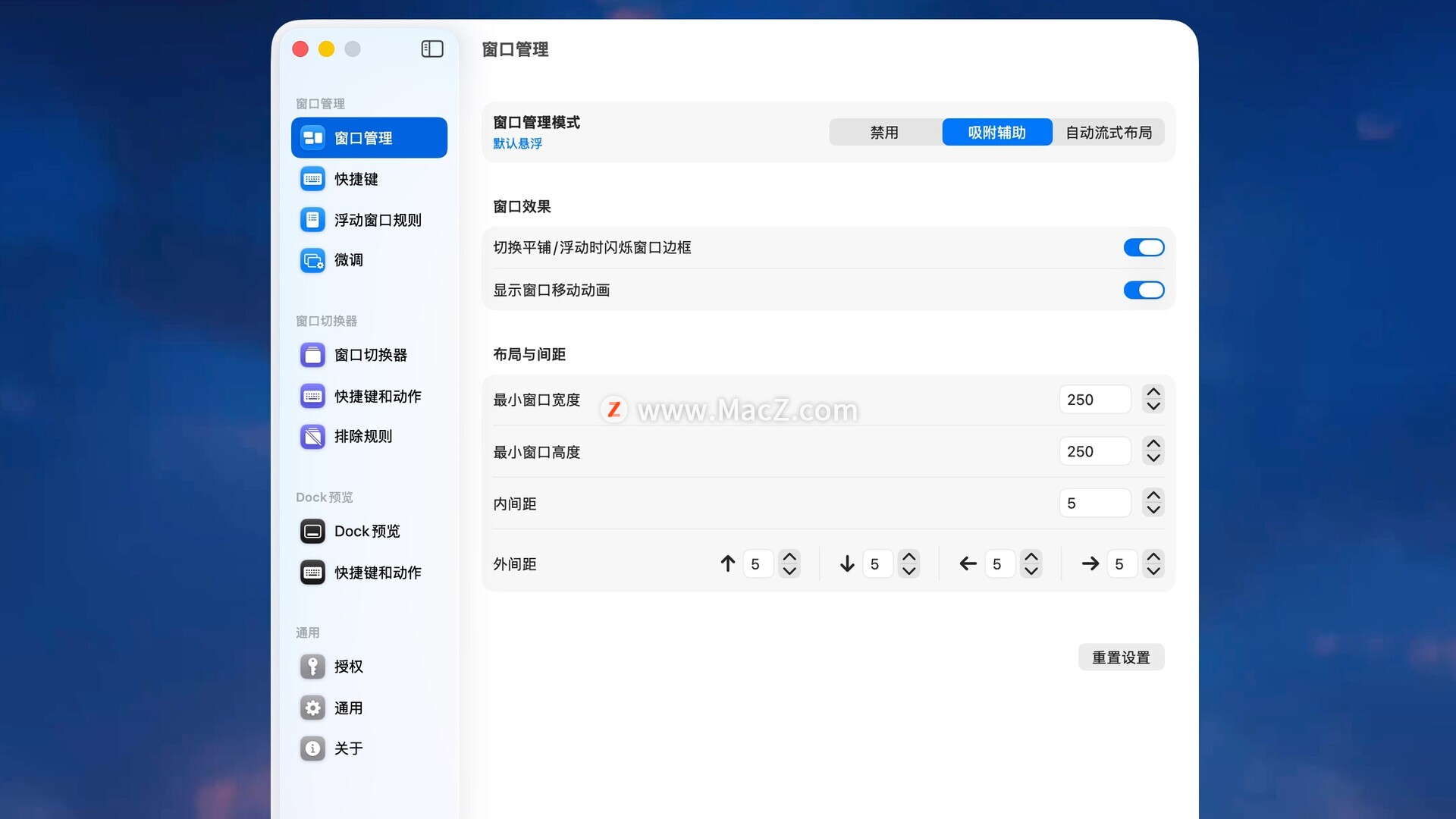Click the 内间距 value field
Viewport: 1456px width, 819px height.
(1095, 503)
